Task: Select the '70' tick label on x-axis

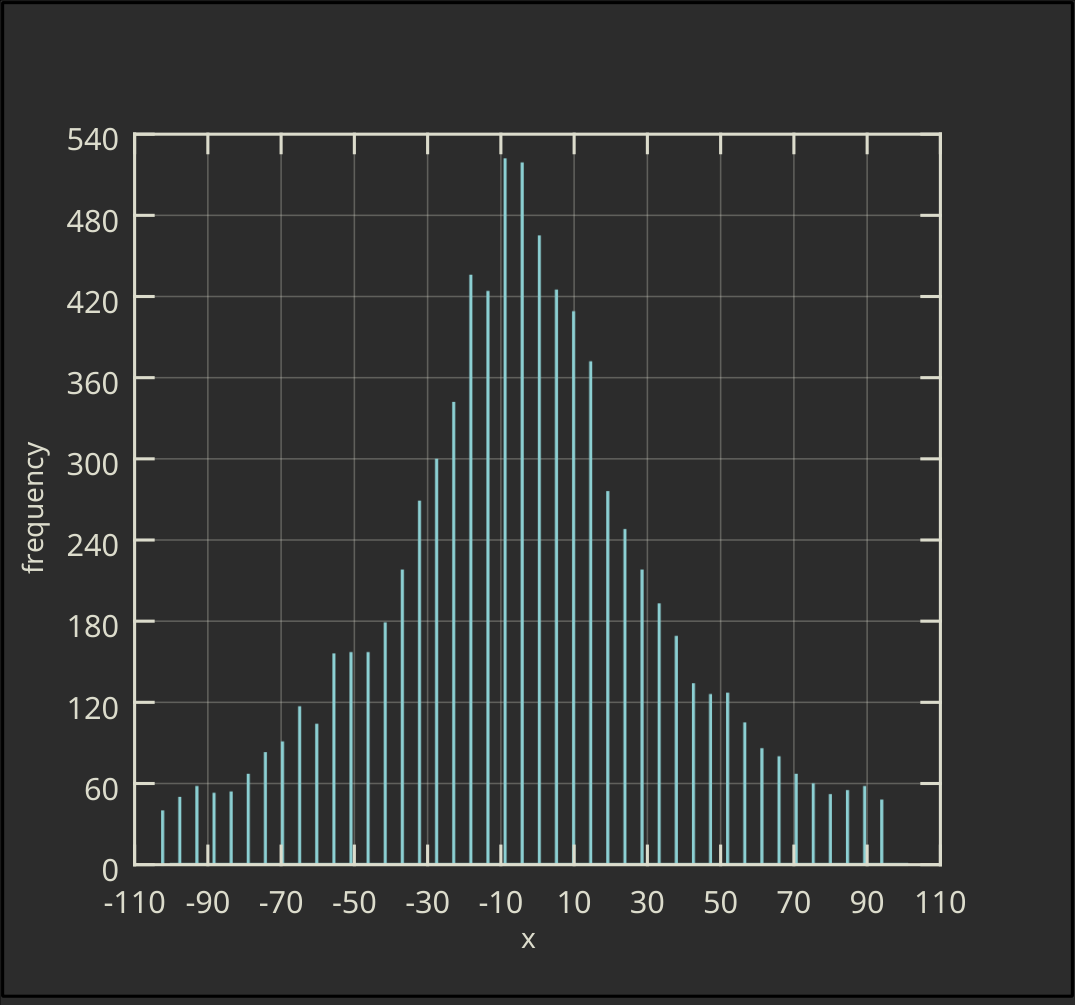Action: 794,902
